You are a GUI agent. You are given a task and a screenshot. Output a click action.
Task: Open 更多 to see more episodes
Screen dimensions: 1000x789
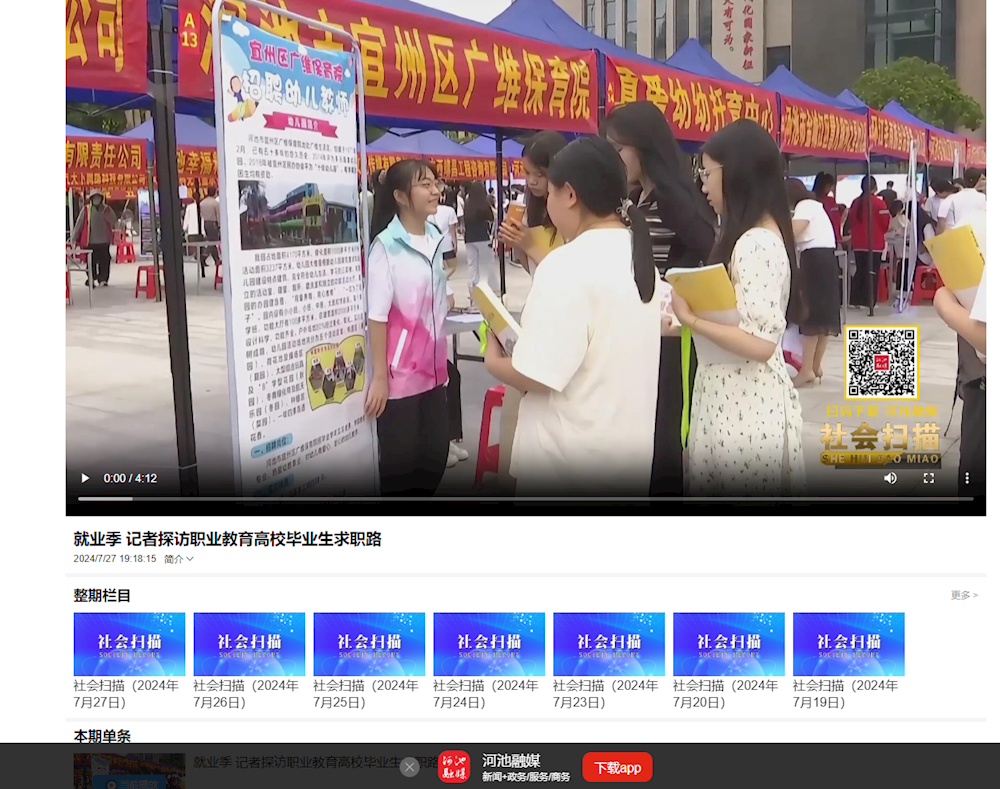tap(964, 595)
